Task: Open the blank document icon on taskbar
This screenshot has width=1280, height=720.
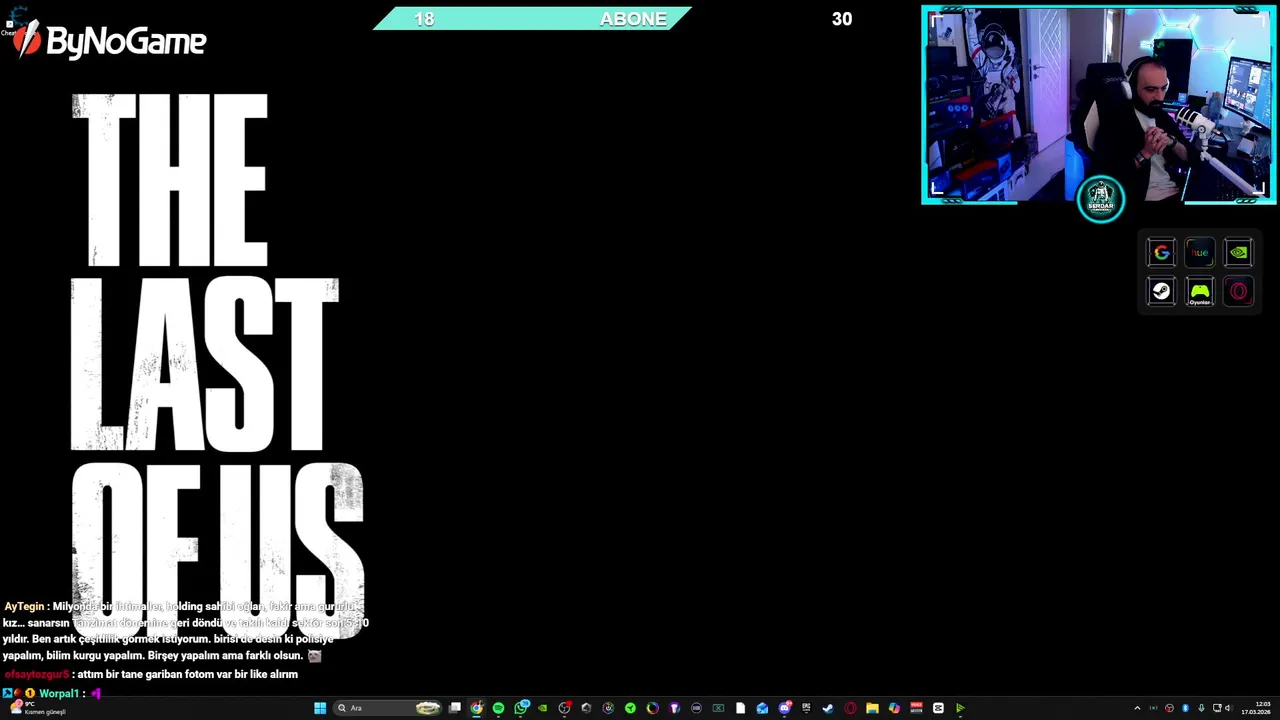Action: (x=740, y=708)
